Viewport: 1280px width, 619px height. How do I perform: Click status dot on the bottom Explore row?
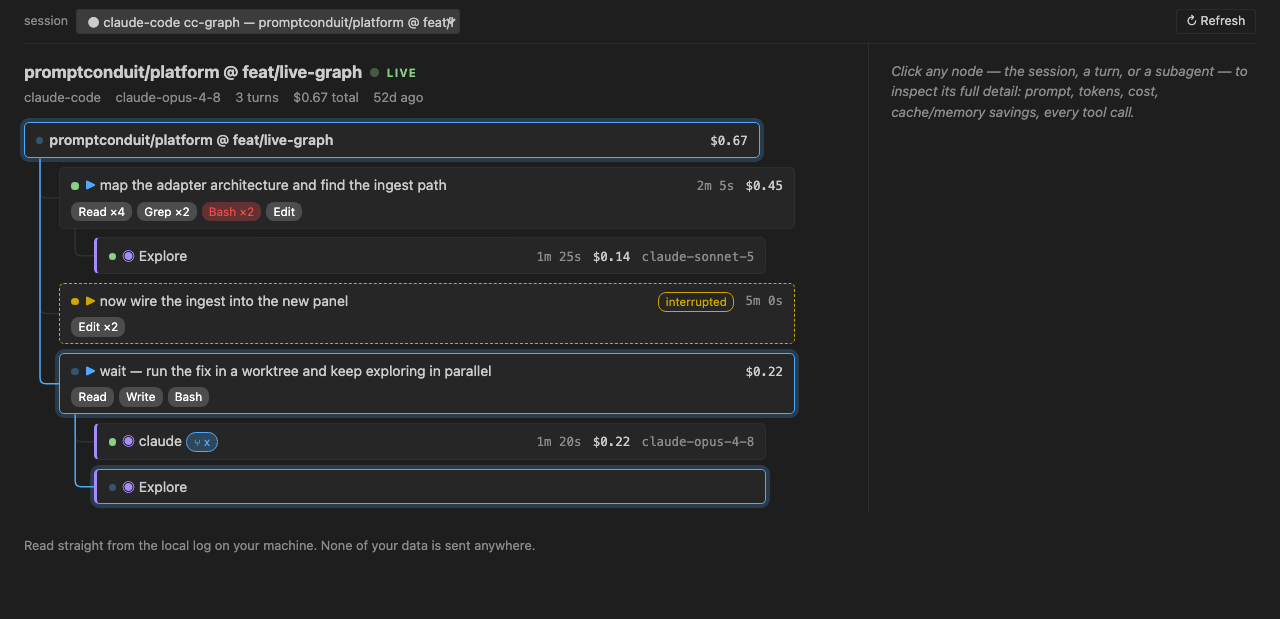coord(112,487)
